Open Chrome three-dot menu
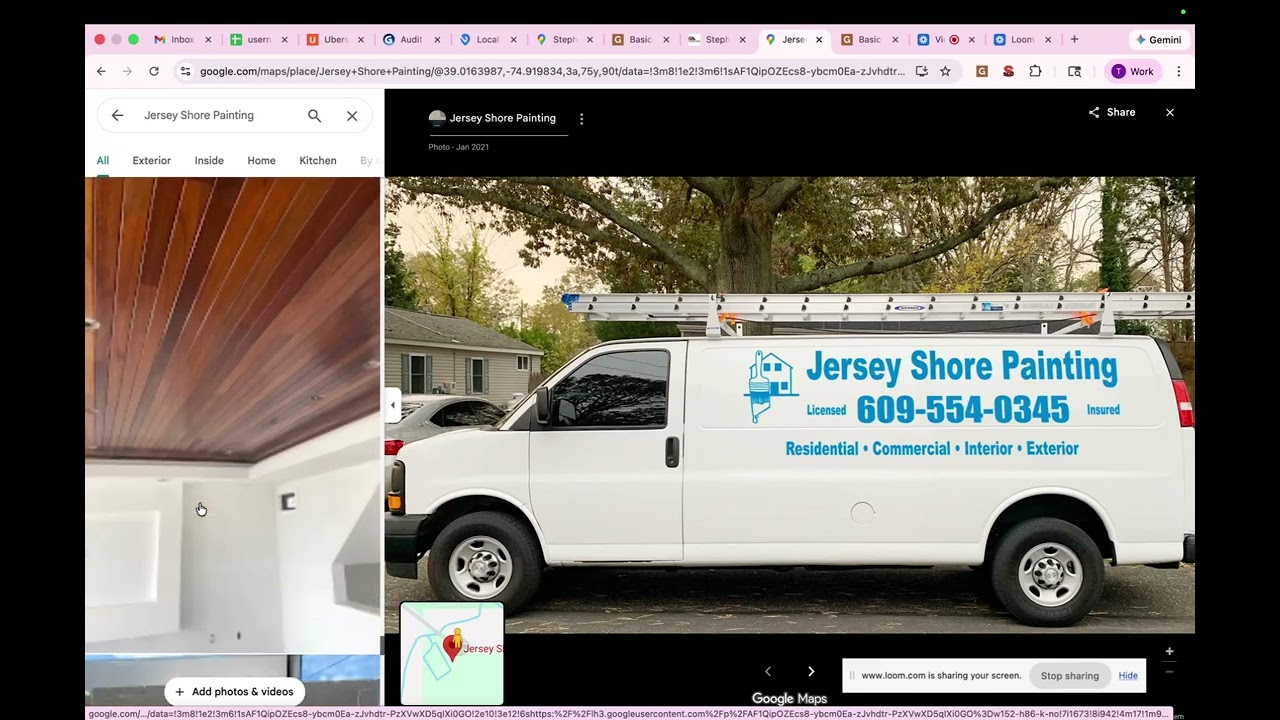 tap(1178, 71)
